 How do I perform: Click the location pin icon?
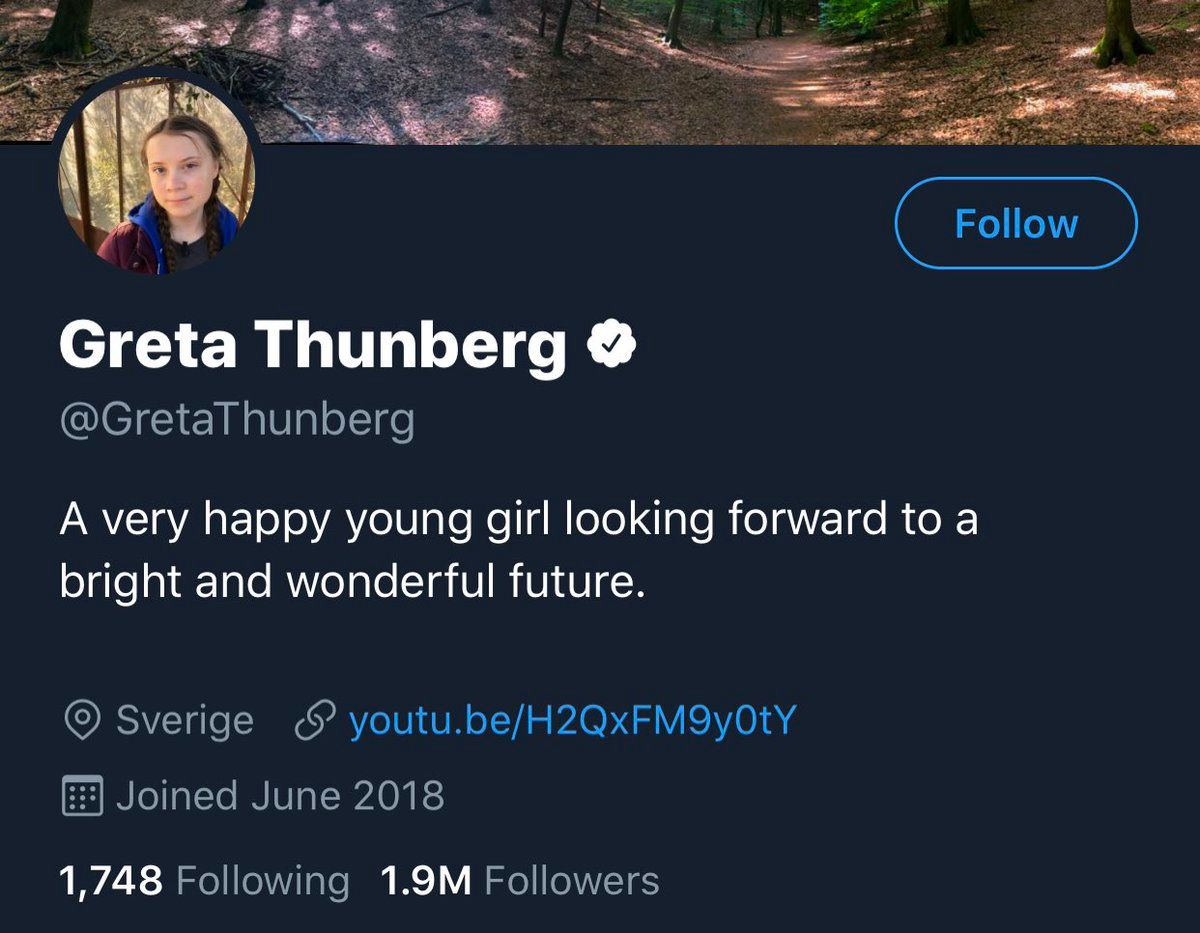pos(82,720)
